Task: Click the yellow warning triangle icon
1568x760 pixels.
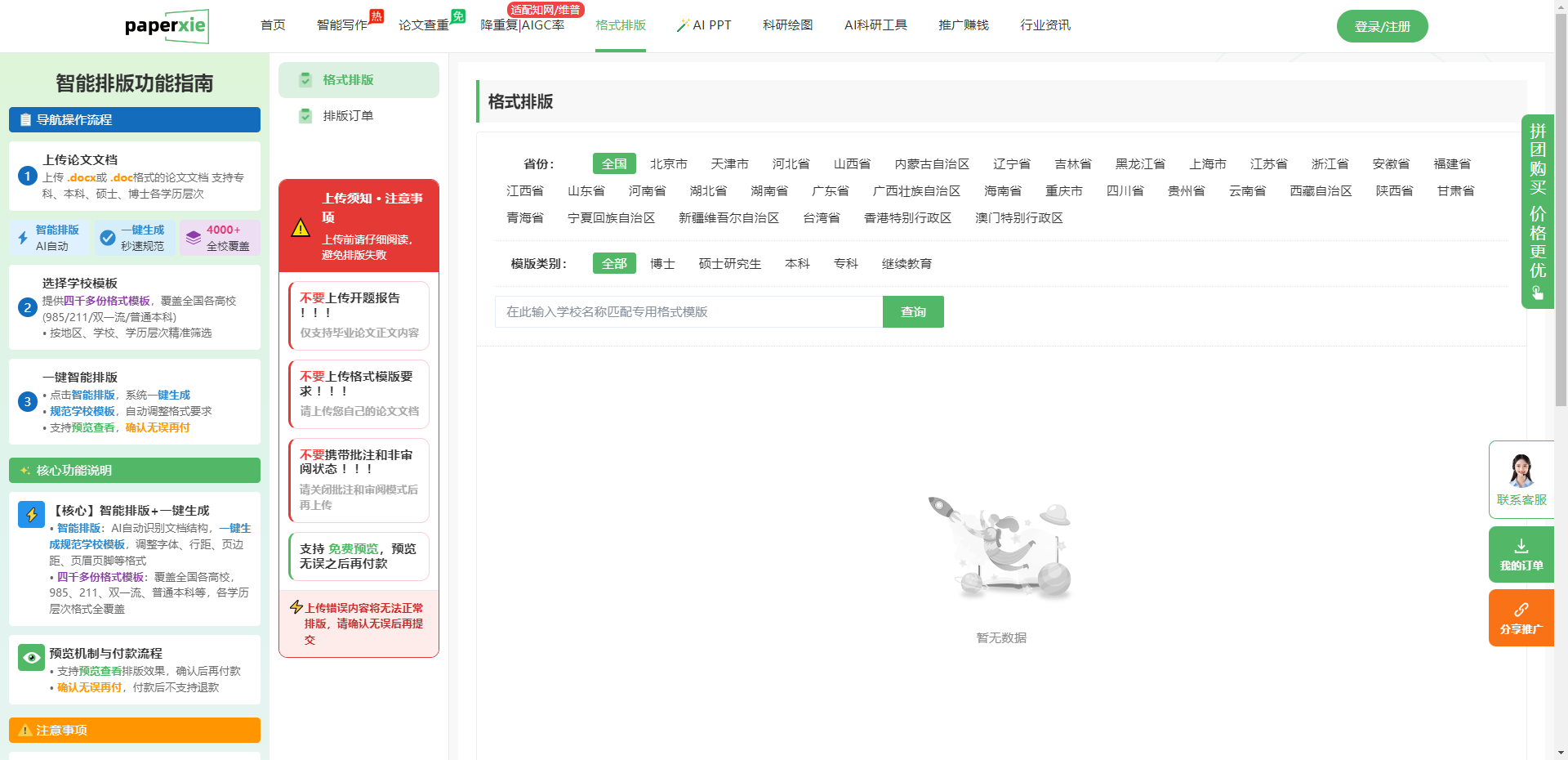Action: 301,228
